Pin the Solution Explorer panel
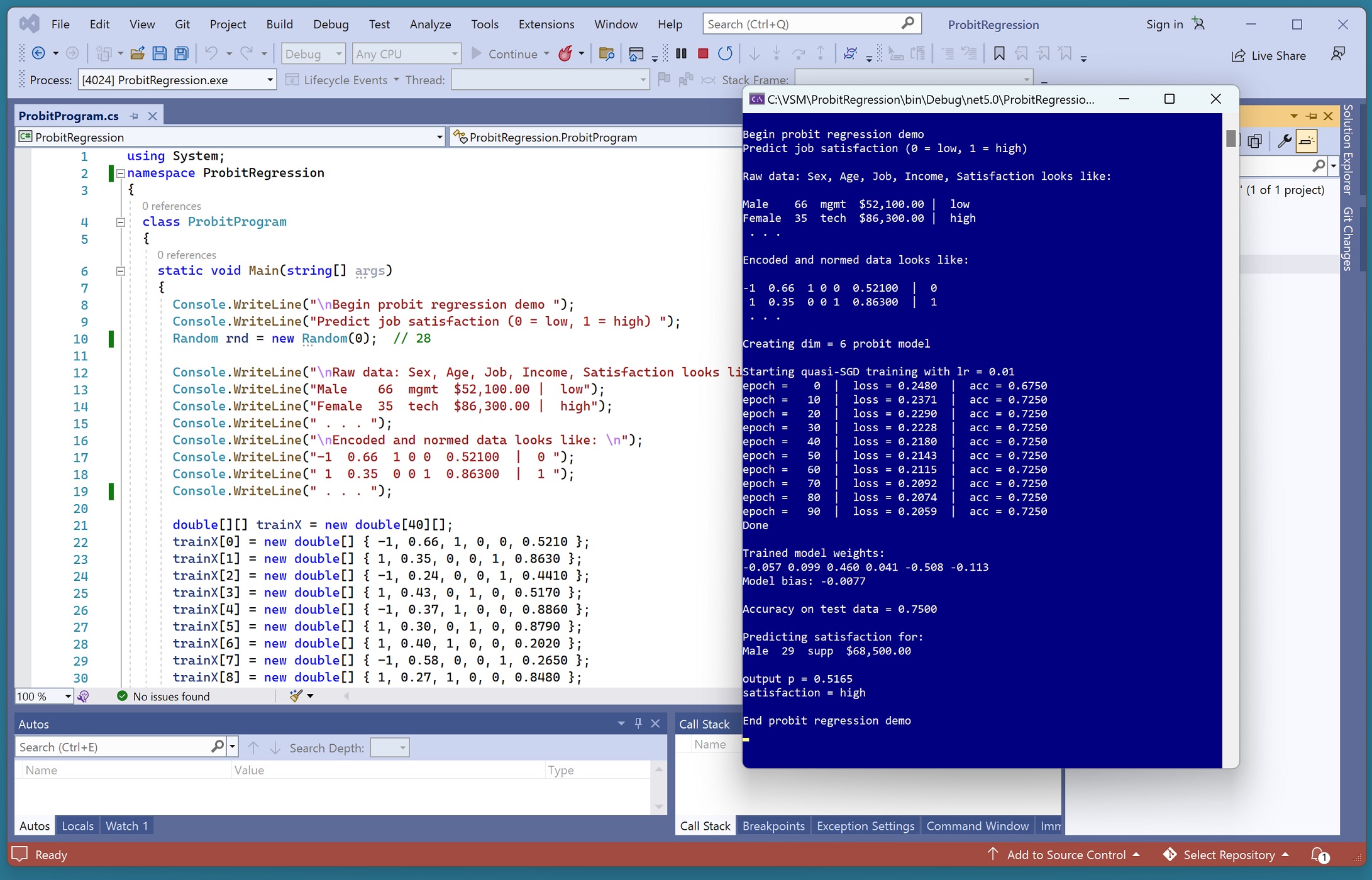The height and width of the screenshot is (880, 1372). (x=1312, y=116)
